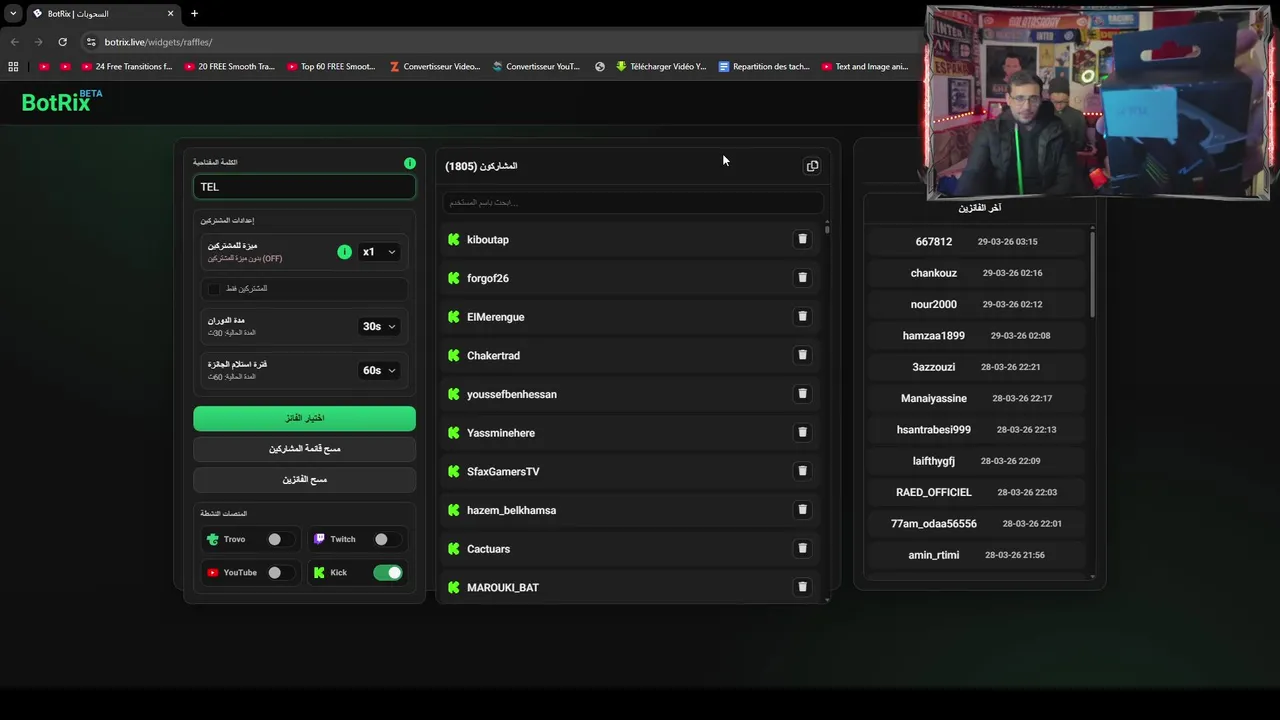
Task: Open tab search dropdown arrow
Action: pos(13,13)
